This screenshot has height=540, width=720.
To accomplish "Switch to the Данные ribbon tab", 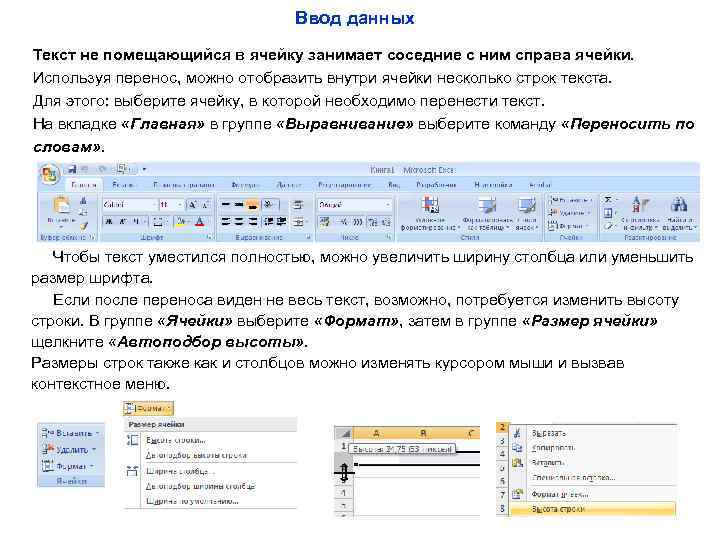I will tap(289, 185).
